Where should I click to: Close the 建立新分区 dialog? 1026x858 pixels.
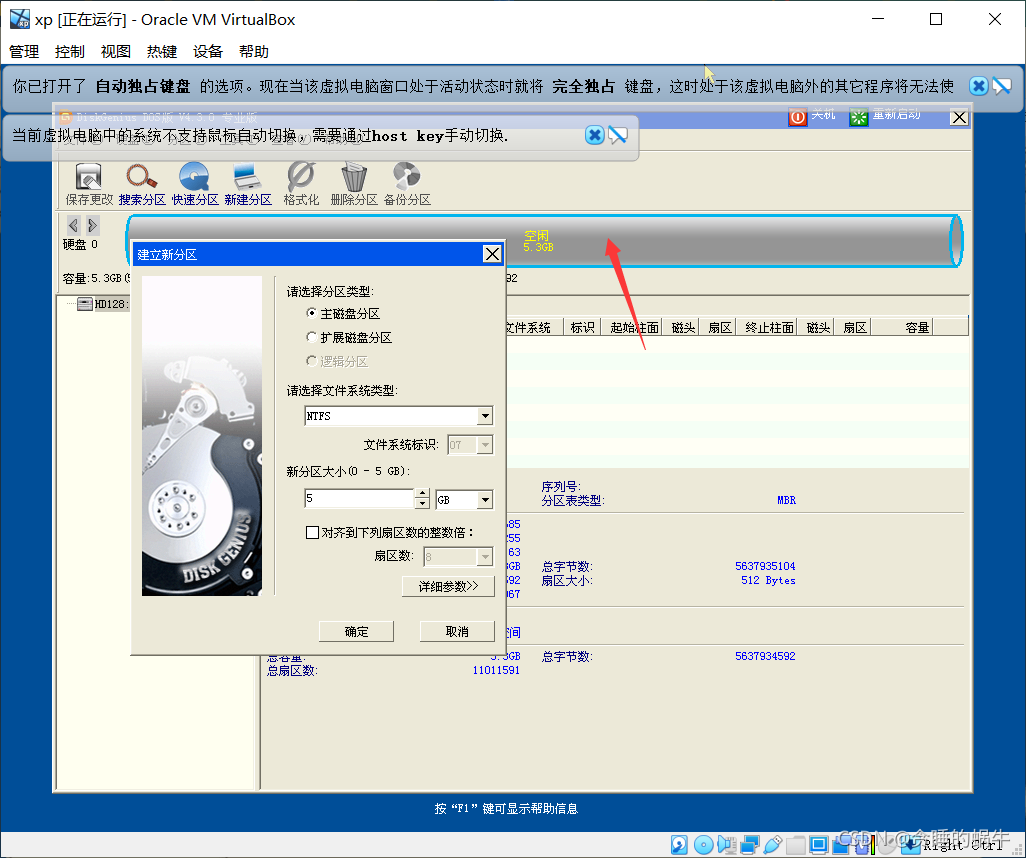pyautogui.click(x=492, y=254)
